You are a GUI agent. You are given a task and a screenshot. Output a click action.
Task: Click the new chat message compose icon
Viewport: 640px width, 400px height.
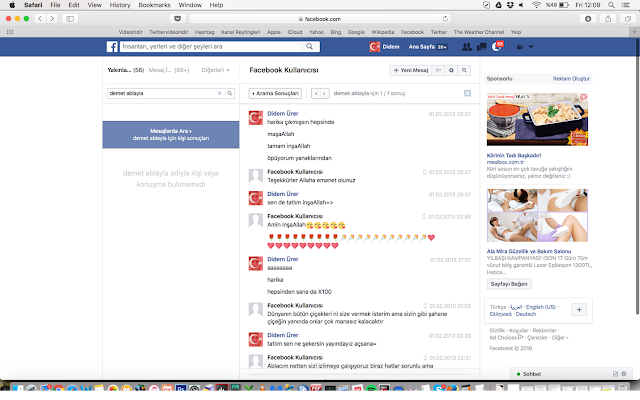pyautogui.click(x=615, y=374)
